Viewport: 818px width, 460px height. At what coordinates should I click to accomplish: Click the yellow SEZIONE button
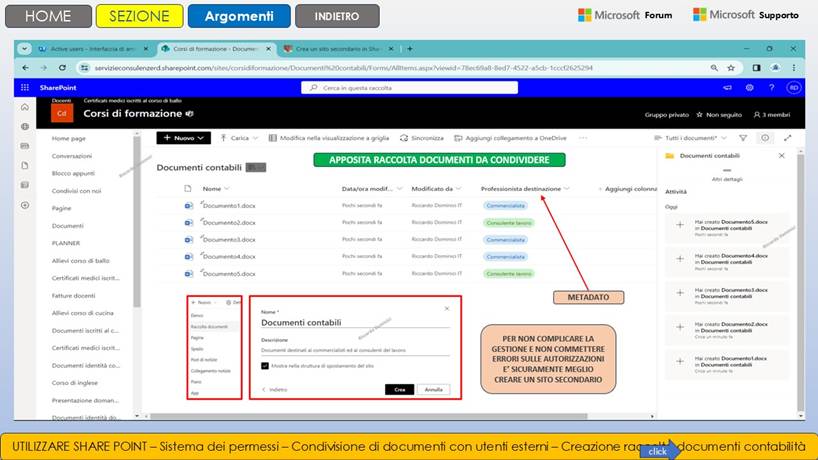139,16
